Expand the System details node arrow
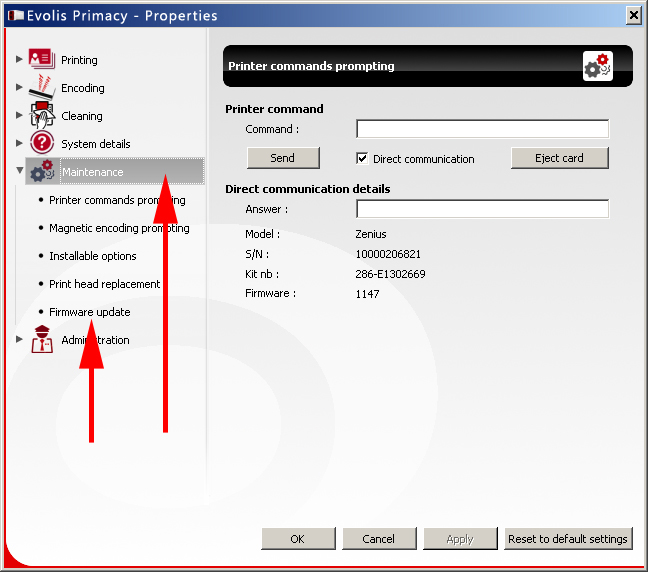Viewport: 648px width, 572px height. click(19, 143)
